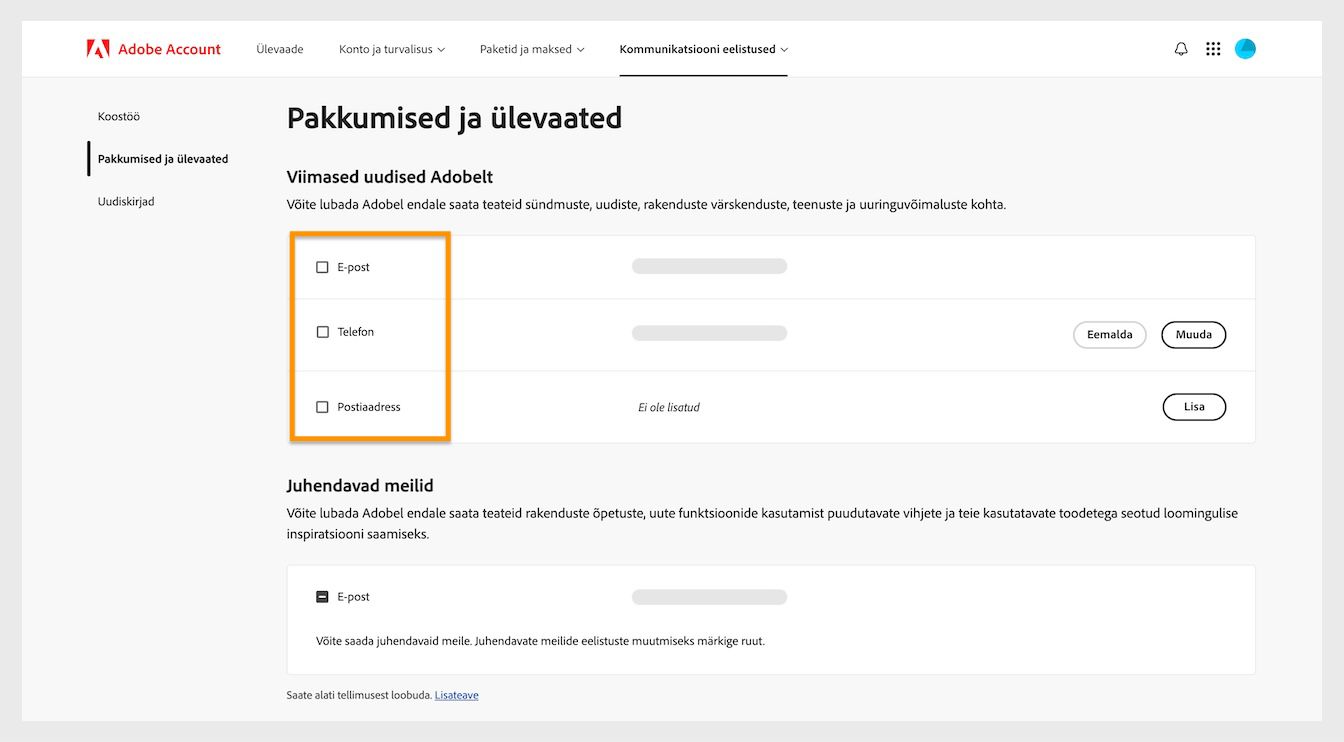Check the Telefon checkbox

322,331
